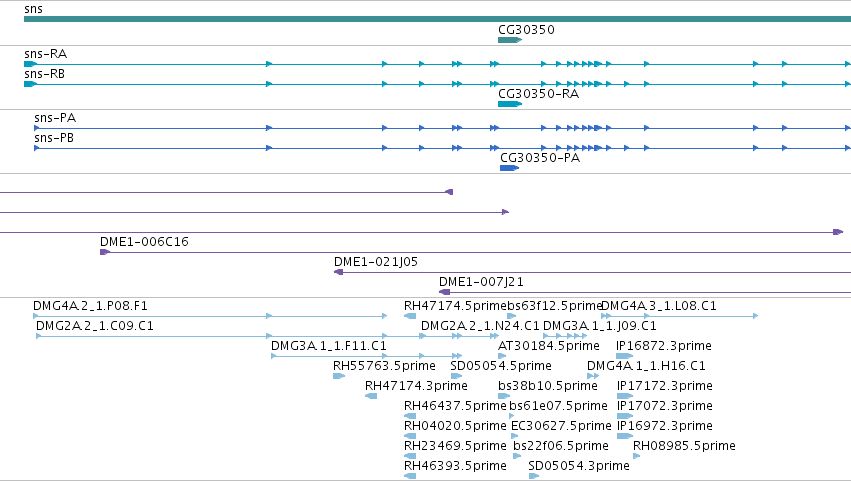
Task: Click the sns gene label
Action: pyautogui.click(x=33, y=9)
